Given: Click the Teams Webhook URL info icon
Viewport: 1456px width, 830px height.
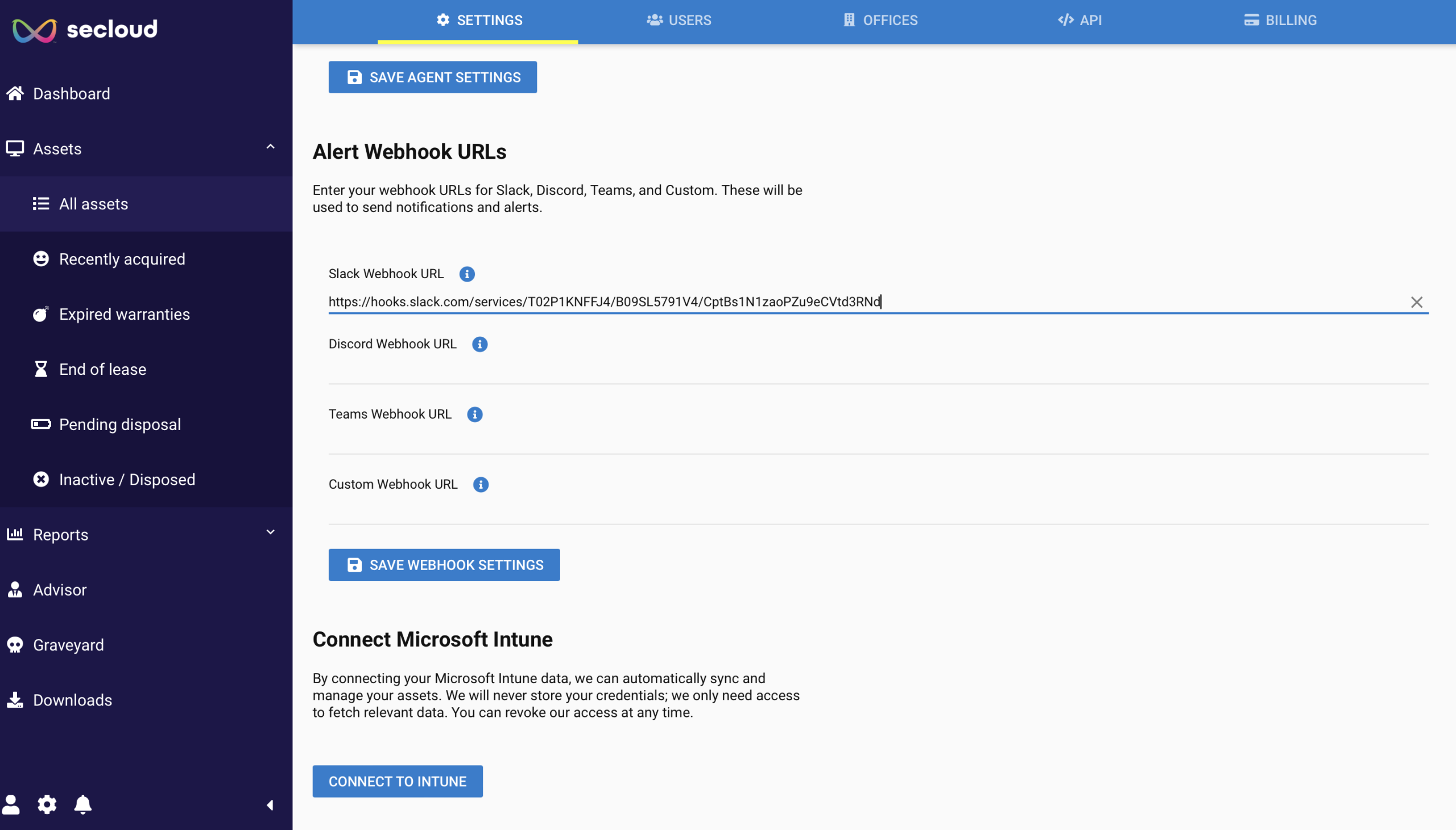Looking at the screenshot, I should 475,414.
